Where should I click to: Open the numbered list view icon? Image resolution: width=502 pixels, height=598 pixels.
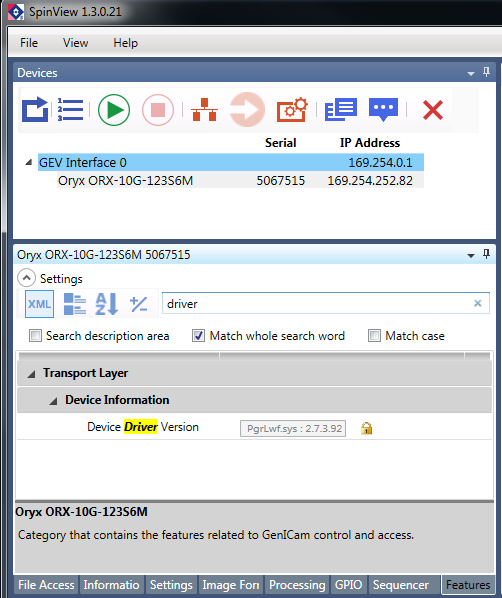(71, 110)
